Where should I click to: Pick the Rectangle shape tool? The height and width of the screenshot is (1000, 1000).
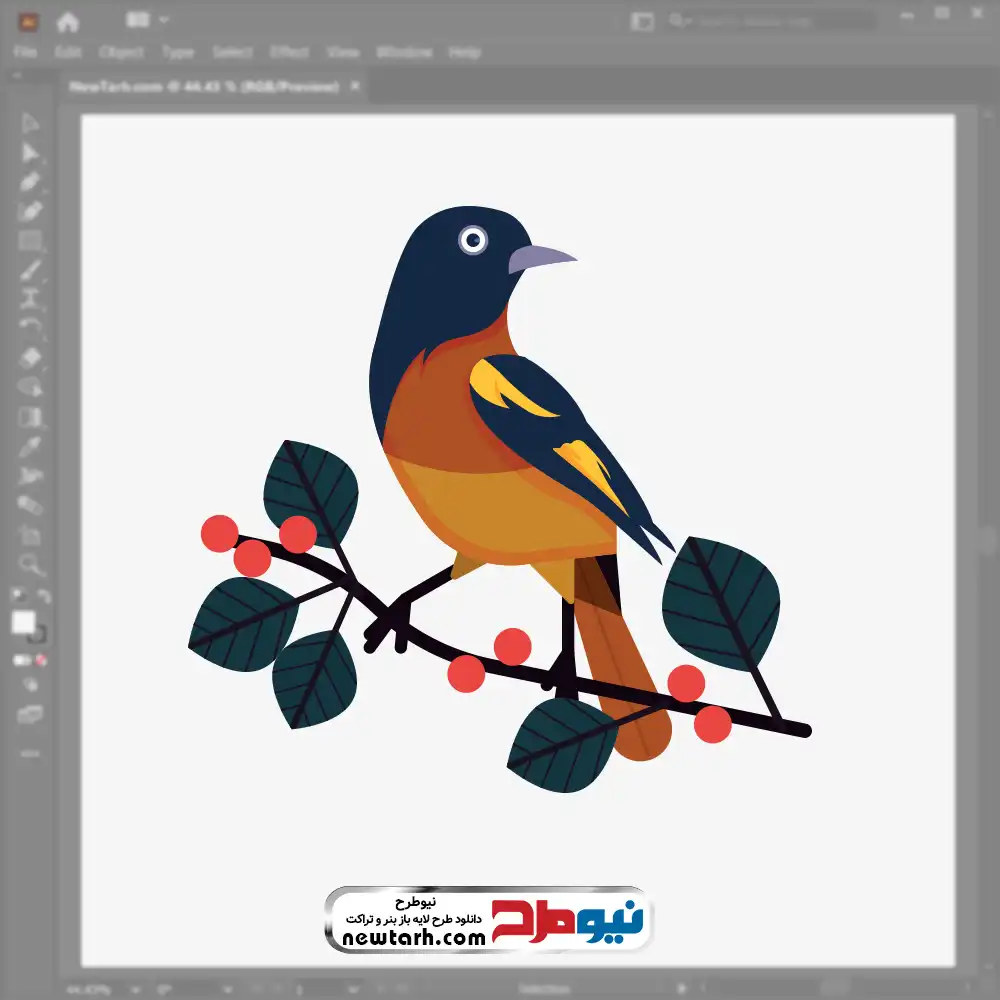pyautogui.click(x=30, y=240)
